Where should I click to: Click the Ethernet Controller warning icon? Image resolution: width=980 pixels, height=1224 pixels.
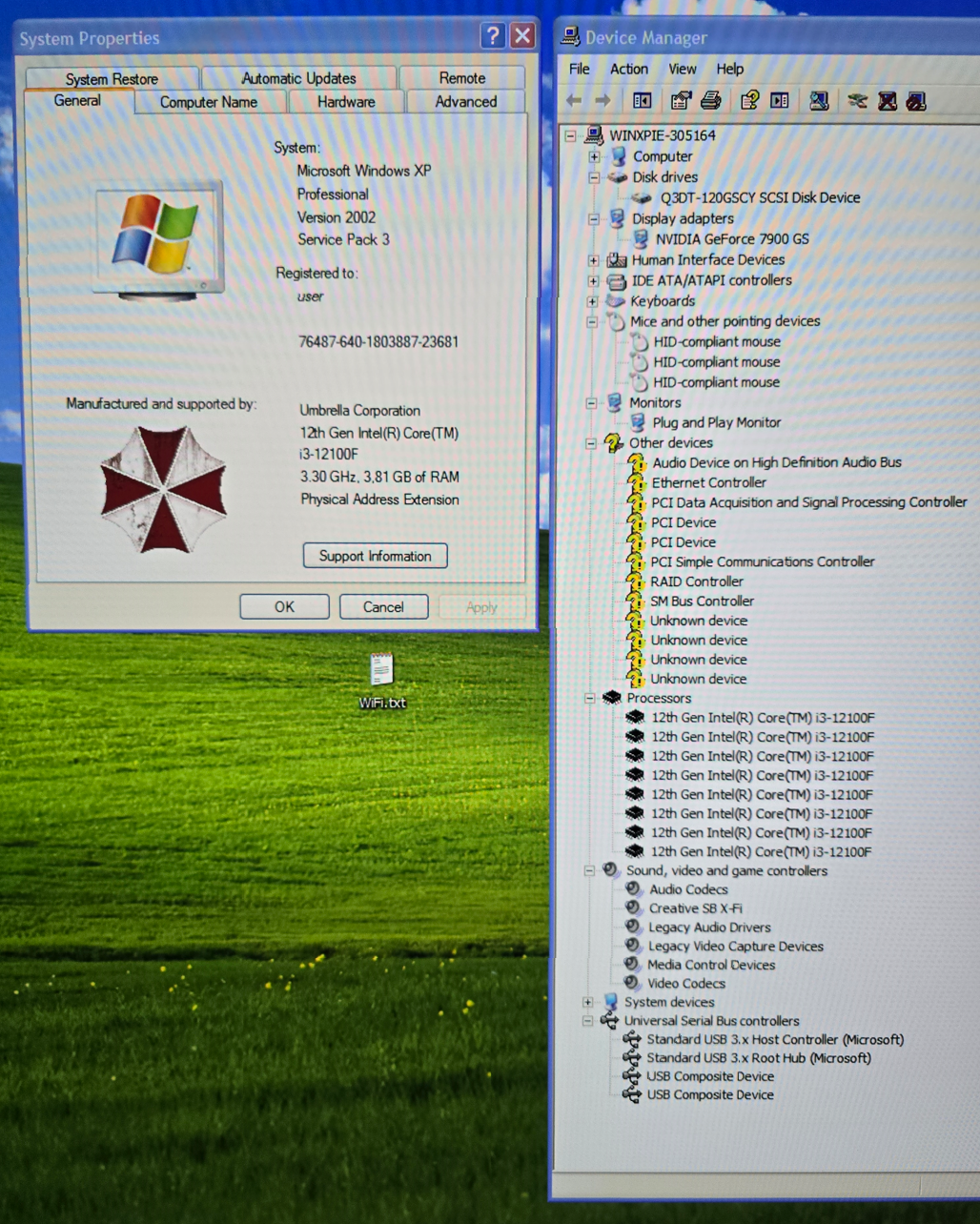point(636,482)
